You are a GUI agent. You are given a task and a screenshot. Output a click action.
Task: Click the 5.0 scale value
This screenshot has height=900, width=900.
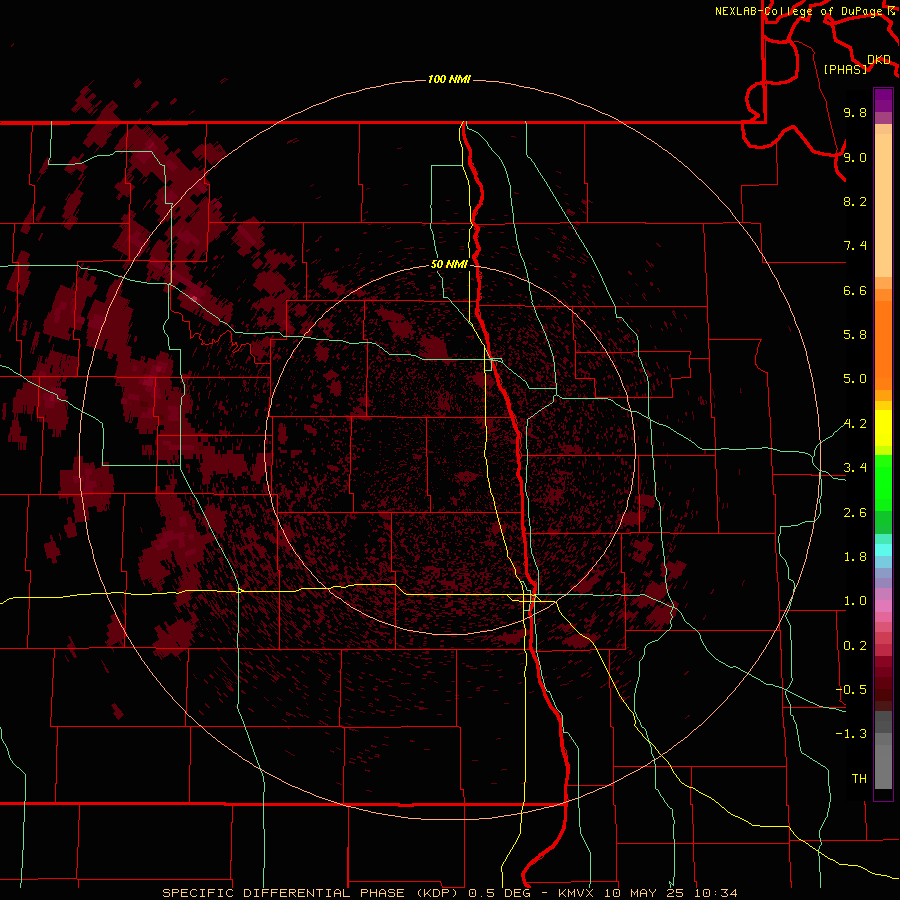pyautogui.click(x=855, y=379)
